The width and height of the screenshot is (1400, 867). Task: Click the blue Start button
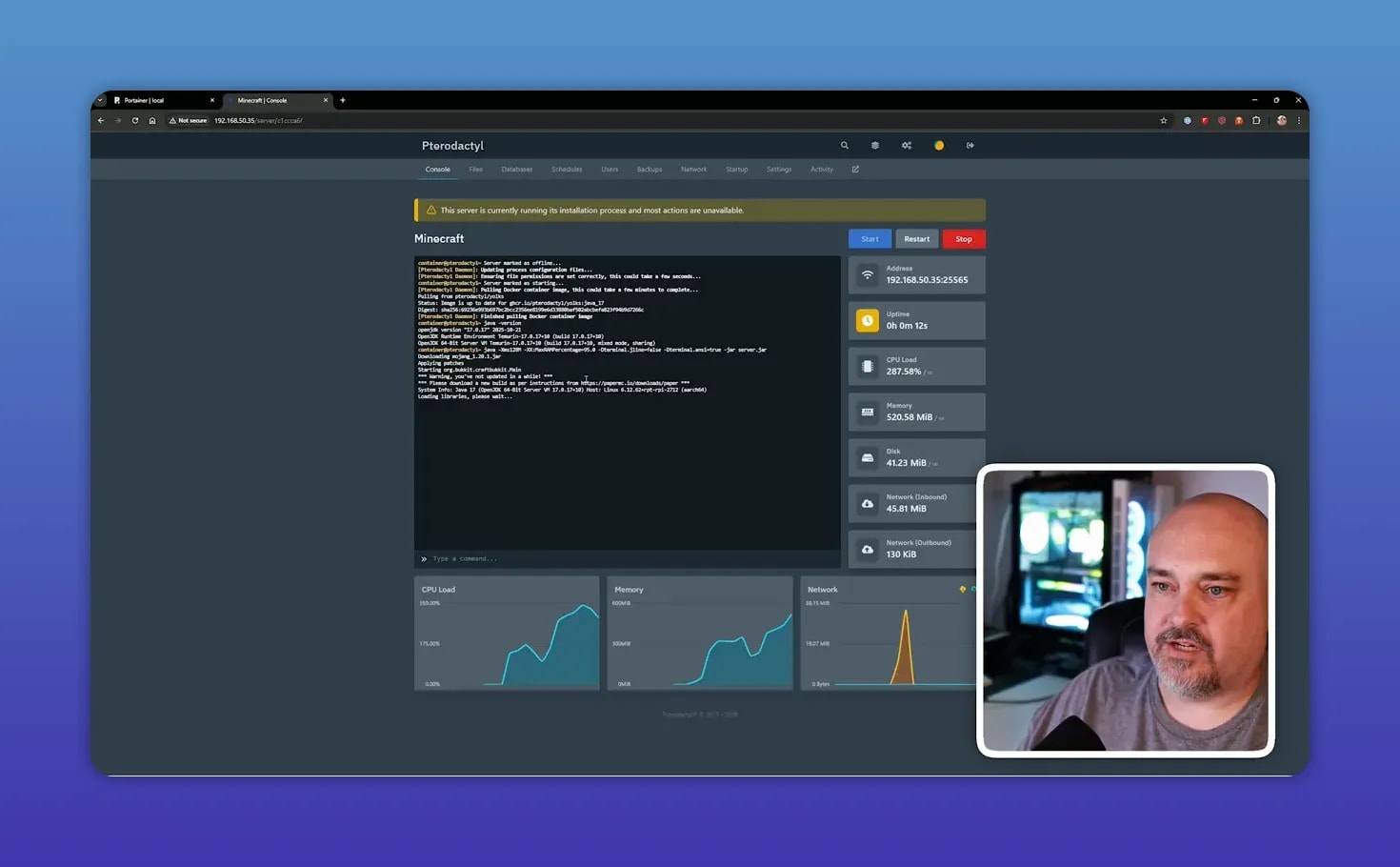tap(870, 239)
